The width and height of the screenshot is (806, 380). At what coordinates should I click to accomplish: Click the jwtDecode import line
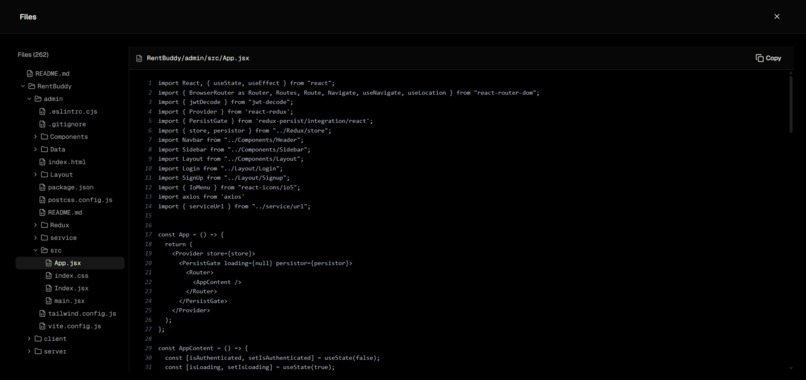click(x=226, y=102)
